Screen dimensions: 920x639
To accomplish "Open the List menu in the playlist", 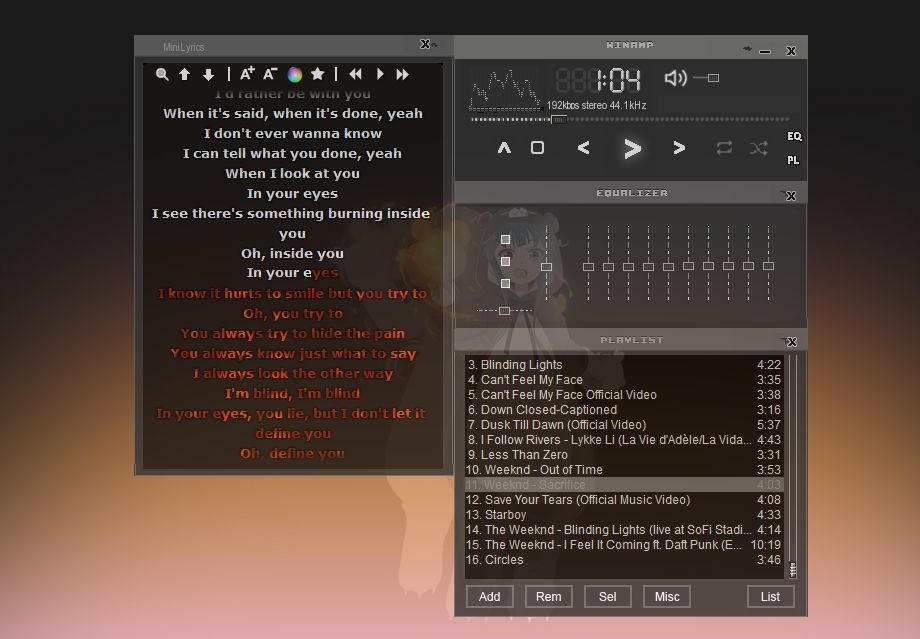I will pyautogui.click(x=770, y=597).
